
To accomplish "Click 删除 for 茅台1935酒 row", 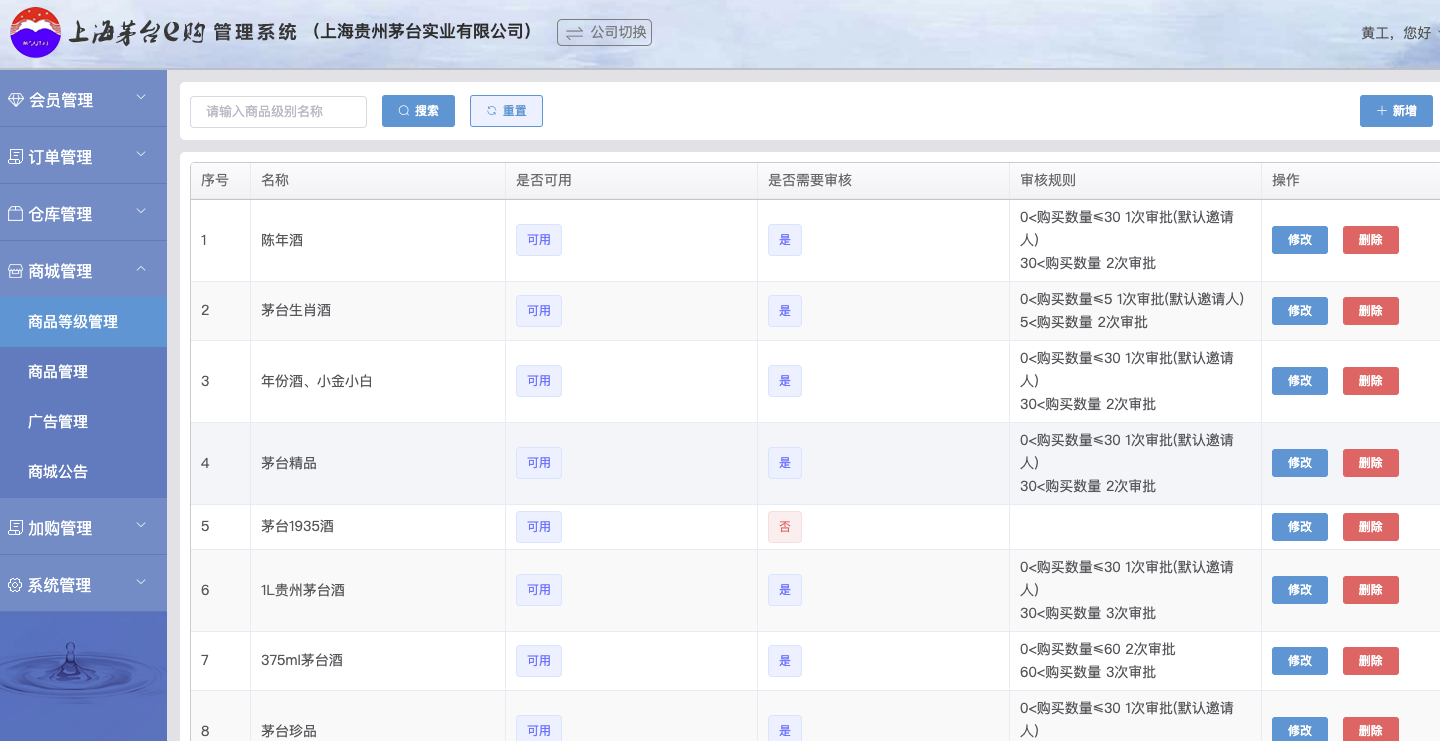I will (1370, 527).
